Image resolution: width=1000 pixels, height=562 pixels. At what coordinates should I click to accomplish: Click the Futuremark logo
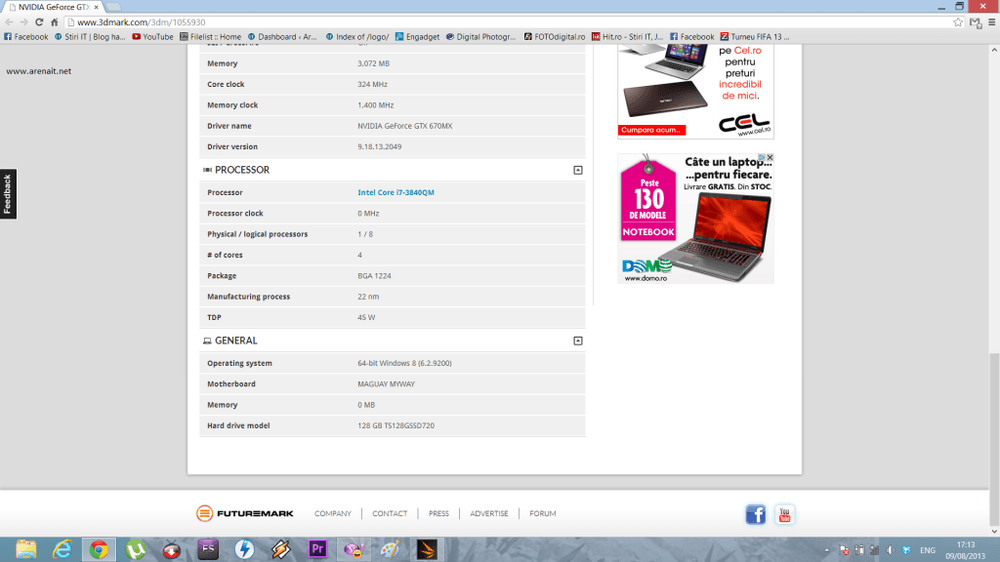tap(245, 514)
